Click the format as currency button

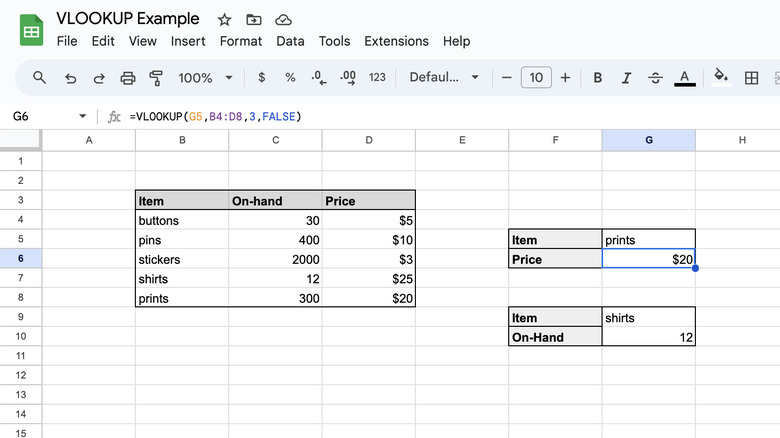click(261, 77)
